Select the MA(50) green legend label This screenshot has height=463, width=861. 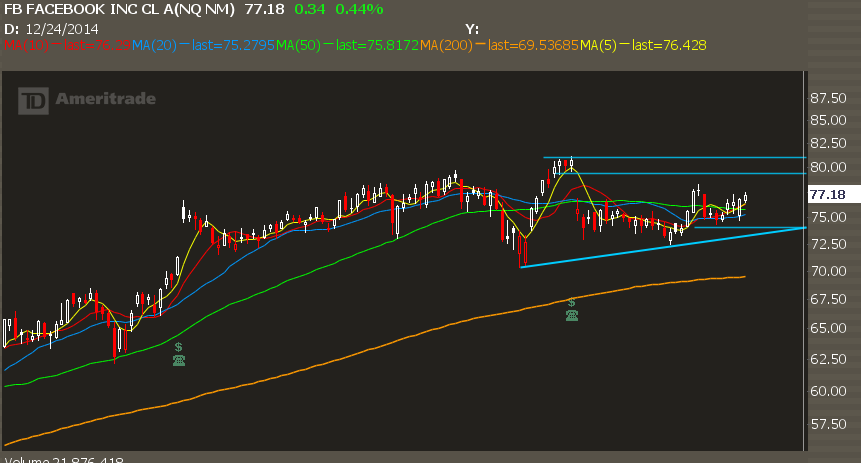(x=293, y=45)
